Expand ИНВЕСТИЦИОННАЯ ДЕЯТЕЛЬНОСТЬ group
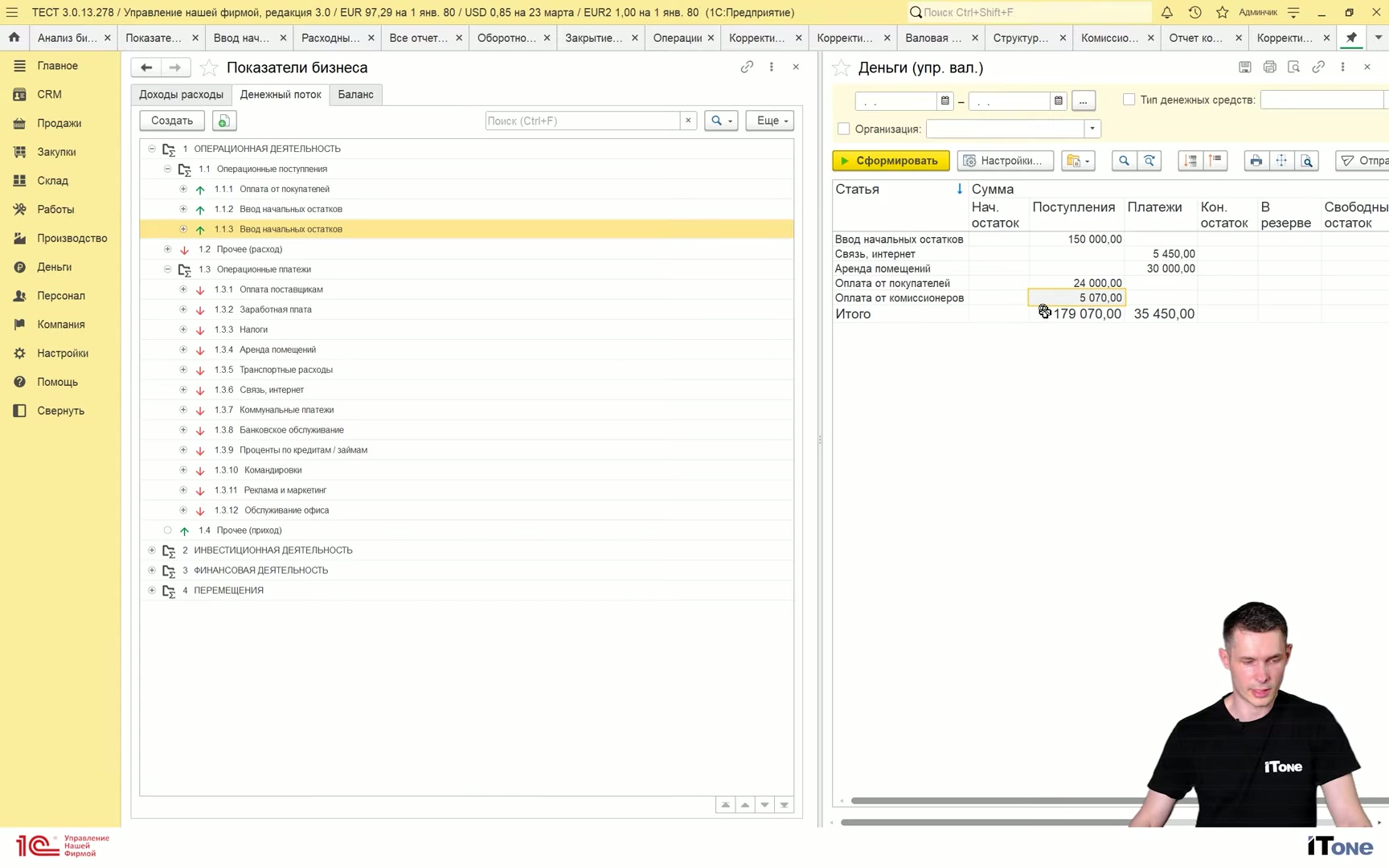Screen dimensions: 1389x868 152,551
